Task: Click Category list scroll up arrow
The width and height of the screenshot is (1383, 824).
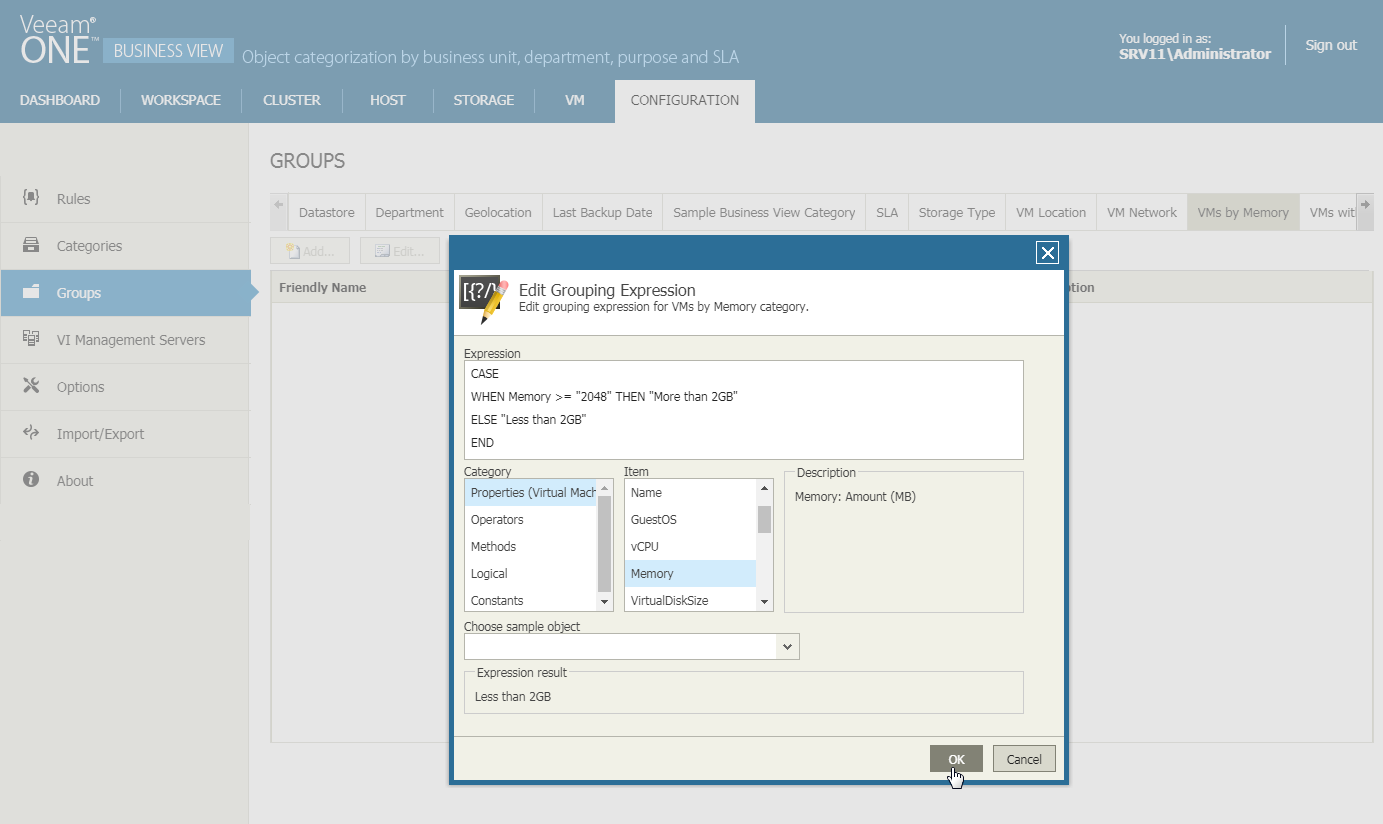Action: 604,488
